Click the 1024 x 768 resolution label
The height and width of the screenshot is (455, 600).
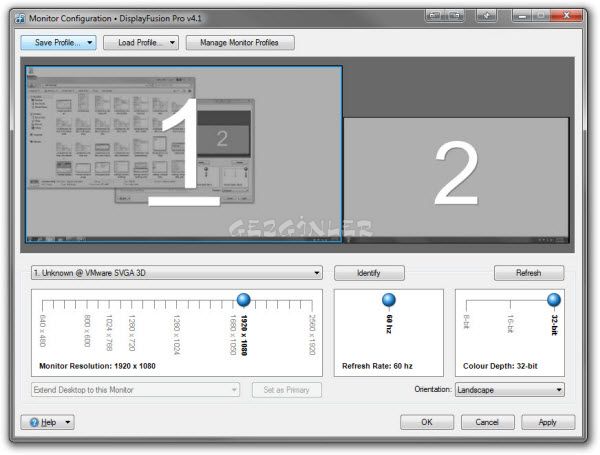coord(109,333)
